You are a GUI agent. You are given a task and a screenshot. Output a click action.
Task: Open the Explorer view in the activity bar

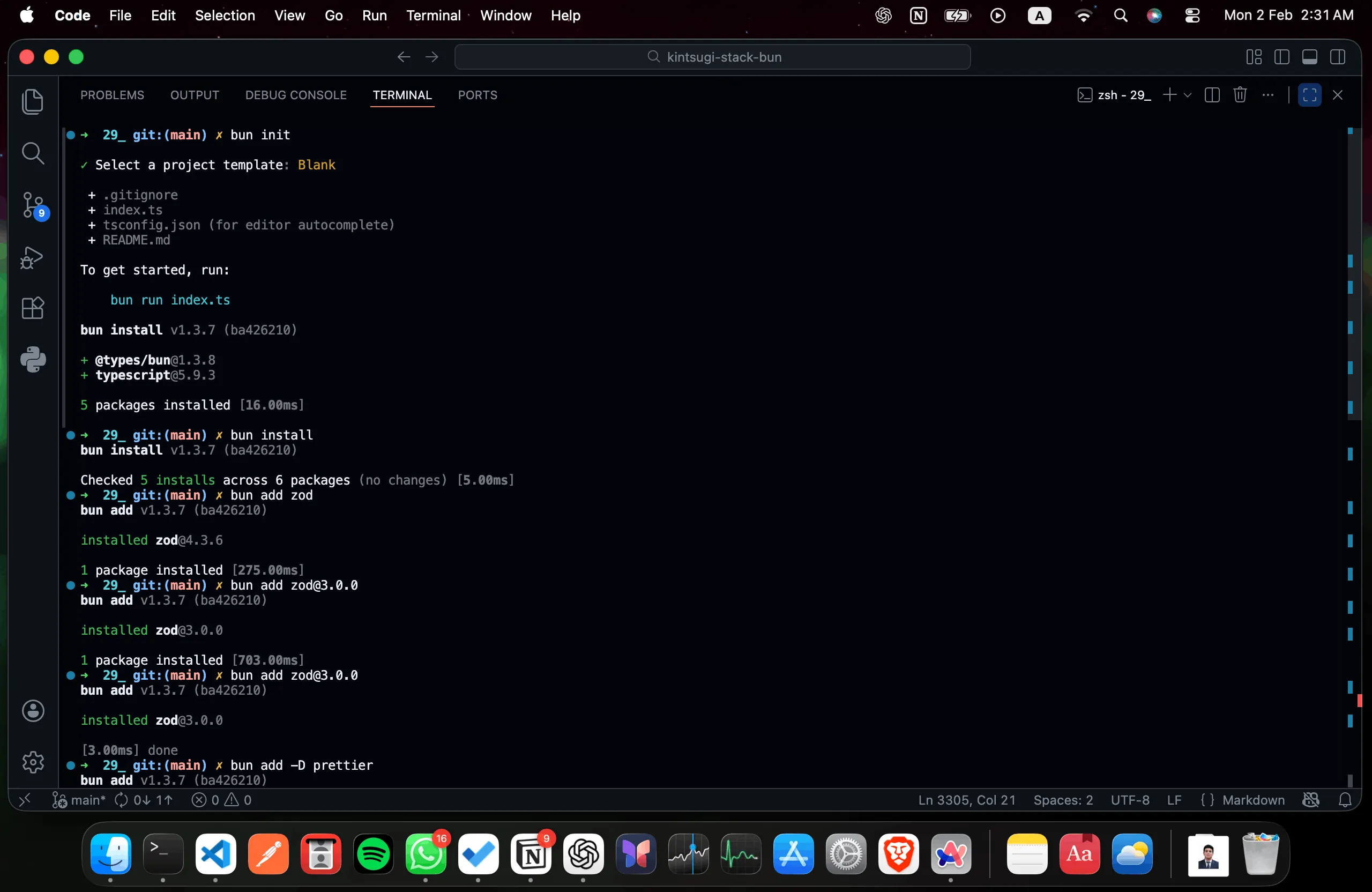pos(32,102)
